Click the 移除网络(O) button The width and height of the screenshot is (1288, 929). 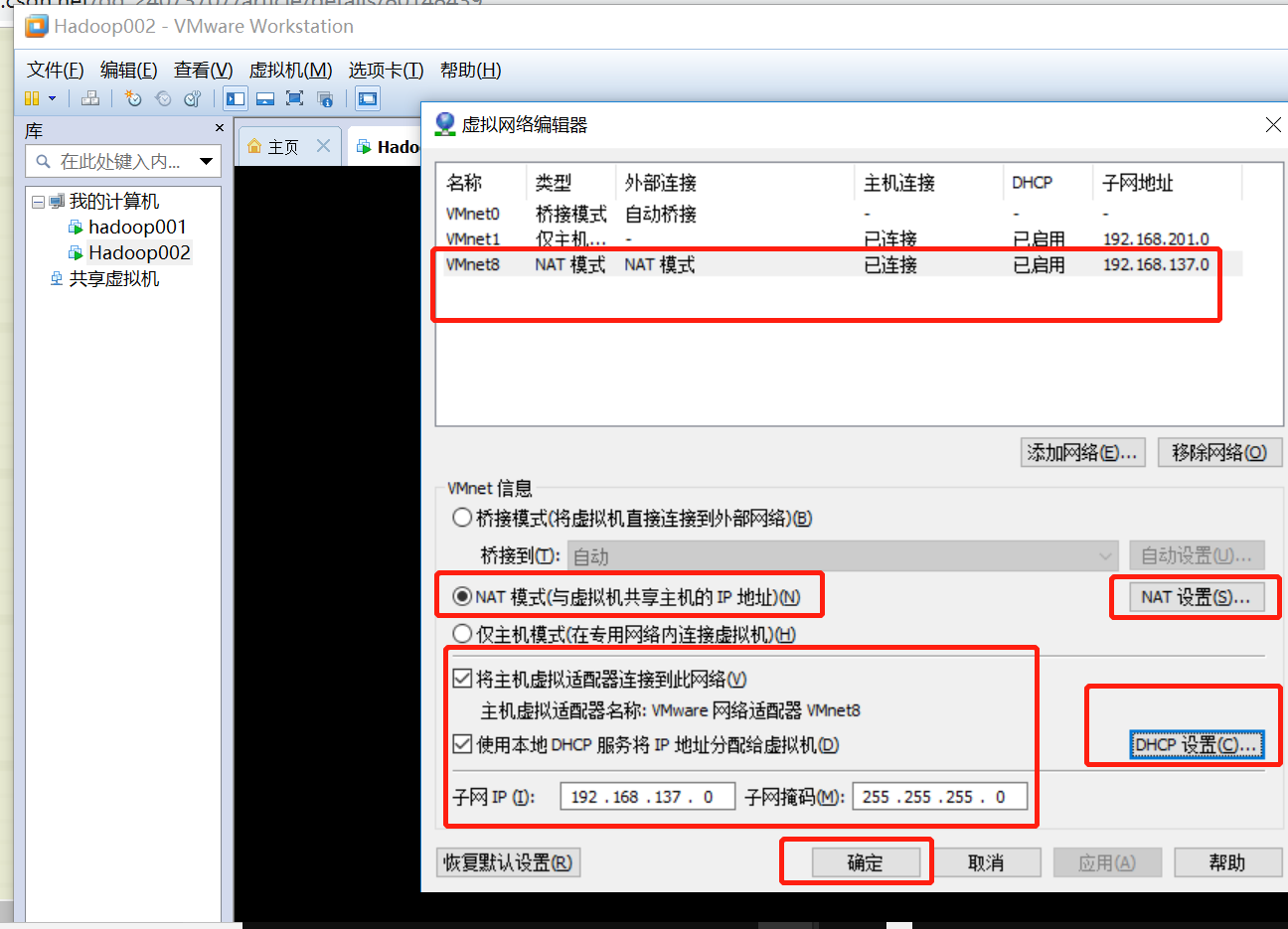click(x=1219, y=452)
